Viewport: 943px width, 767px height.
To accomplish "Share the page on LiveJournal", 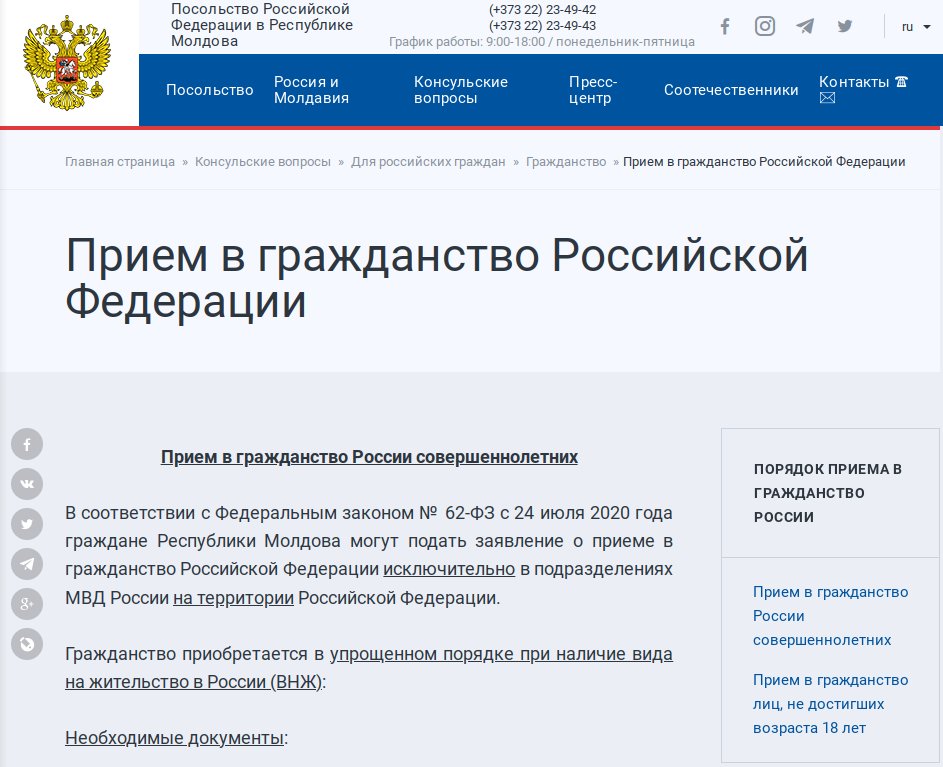I will pyautogui.click(x=26, y=644).
